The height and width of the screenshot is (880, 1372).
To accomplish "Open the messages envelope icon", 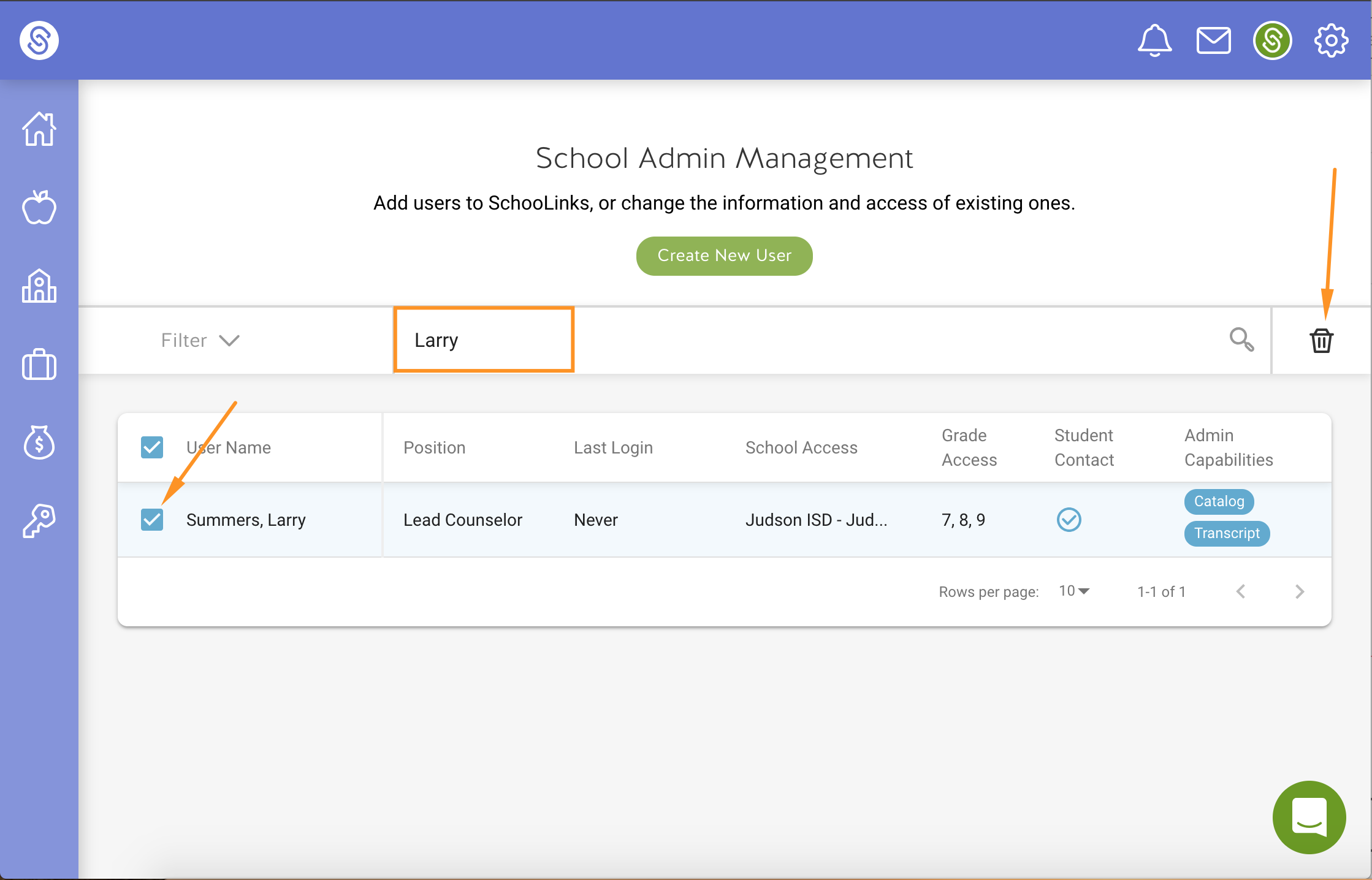I will pyautogui.click(x=1214, y=41).
